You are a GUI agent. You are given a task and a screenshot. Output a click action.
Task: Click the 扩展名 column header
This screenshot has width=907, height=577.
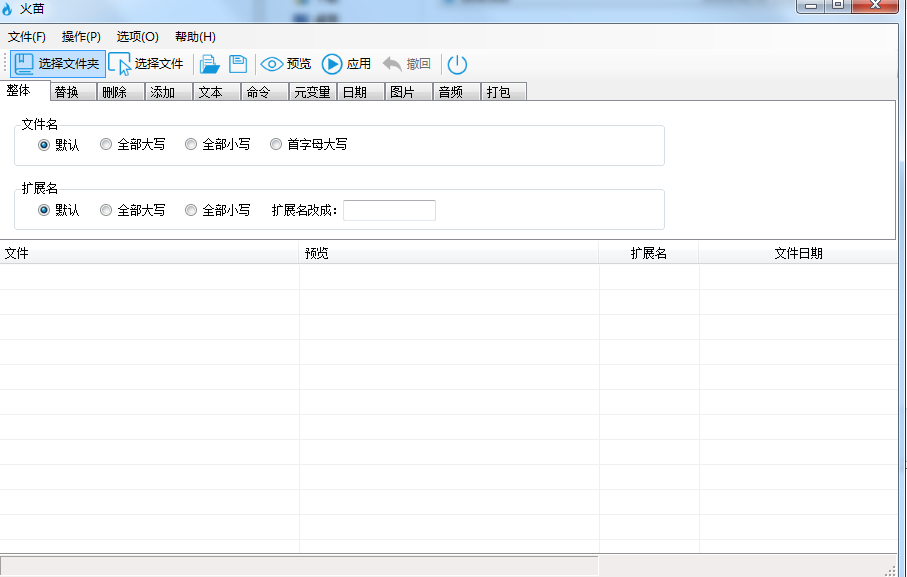tap(649, 253)
